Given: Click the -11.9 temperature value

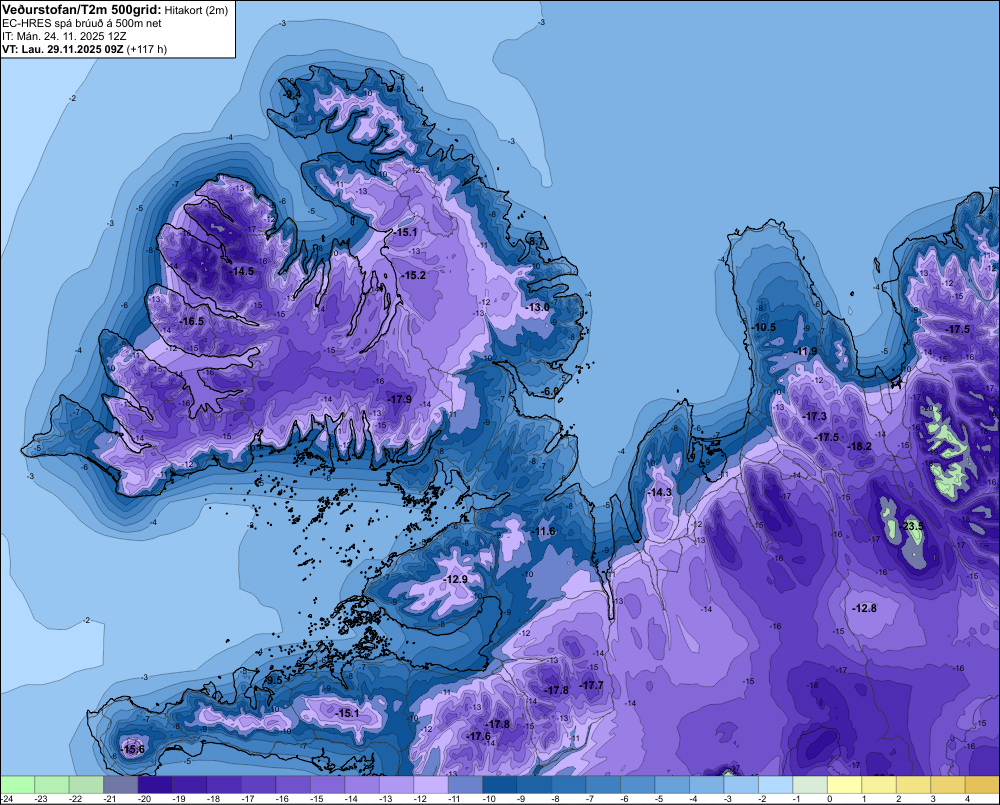Looking at the screenshot, I should pyautogui.click(x=805, y=351).
